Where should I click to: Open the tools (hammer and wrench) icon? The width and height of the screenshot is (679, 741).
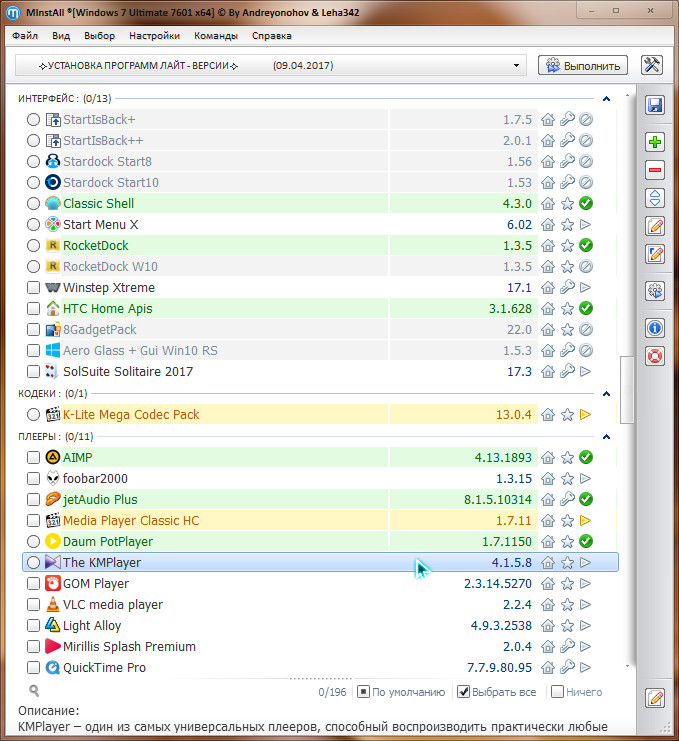tap(652, 65)
